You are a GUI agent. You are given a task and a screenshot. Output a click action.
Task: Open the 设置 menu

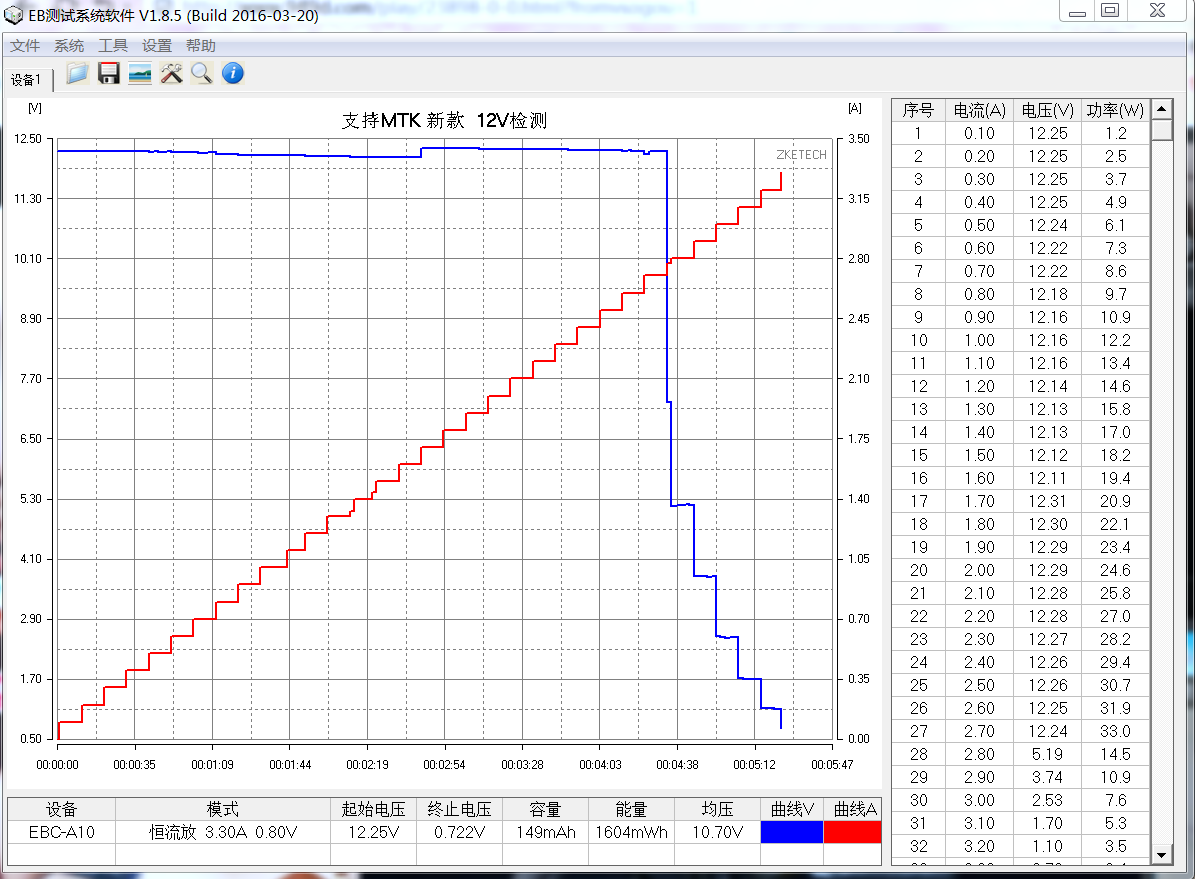tap(155, 45)
